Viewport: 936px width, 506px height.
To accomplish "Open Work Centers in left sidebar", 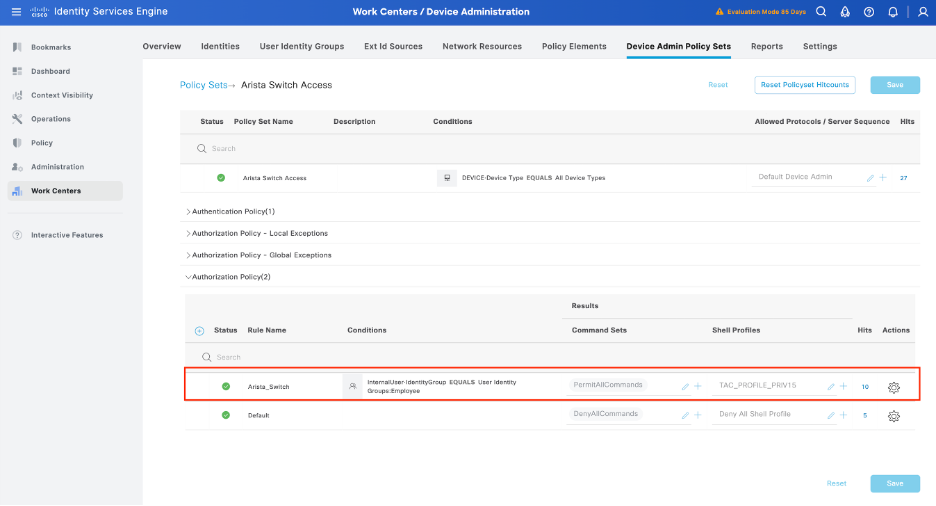I will tap(56, 190).
